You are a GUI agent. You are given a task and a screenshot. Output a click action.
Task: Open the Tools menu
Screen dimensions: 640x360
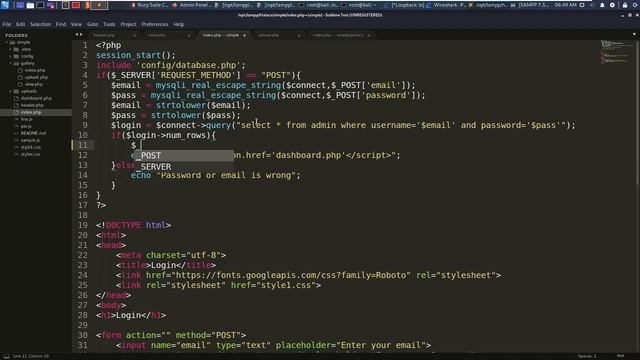(109, 24)
